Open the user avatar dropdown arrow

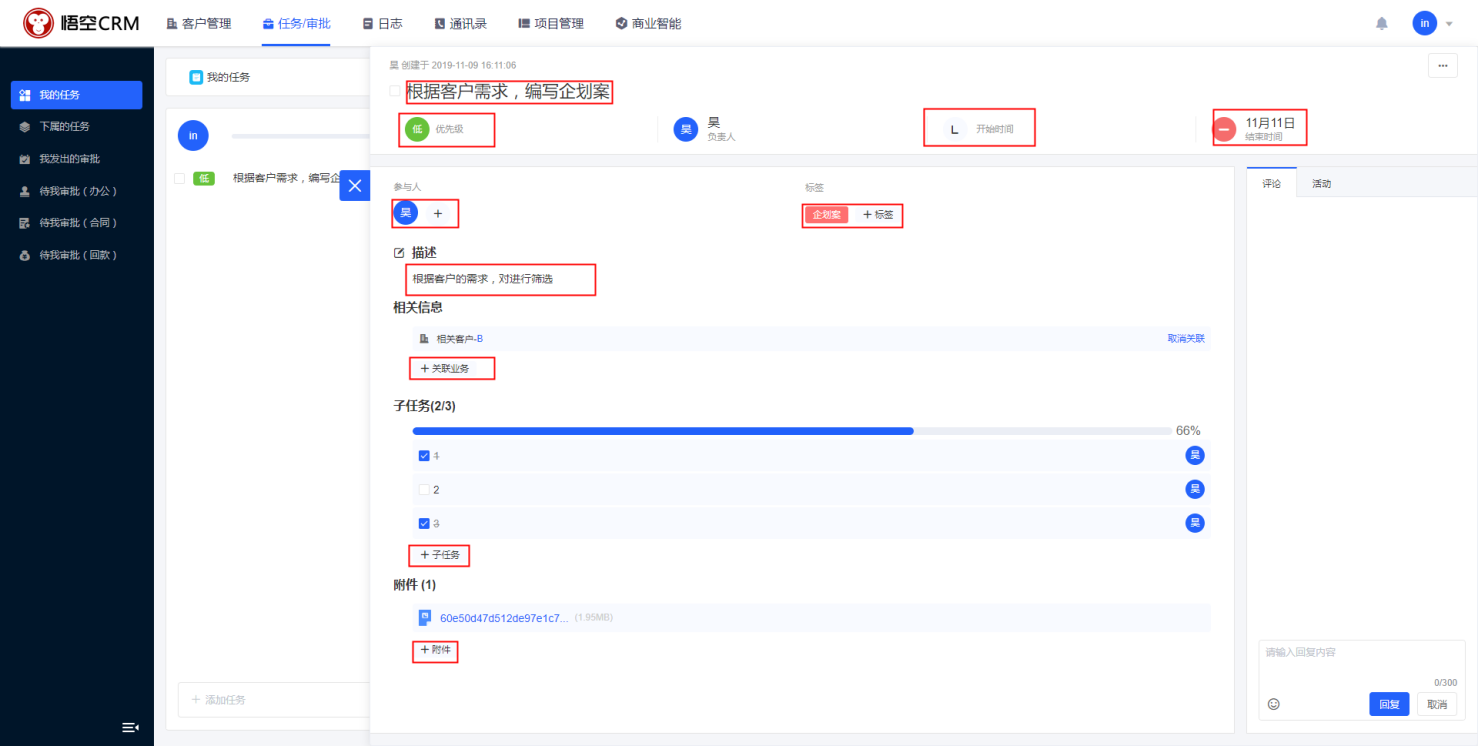pyautogui.click(x=1449, y=23)
